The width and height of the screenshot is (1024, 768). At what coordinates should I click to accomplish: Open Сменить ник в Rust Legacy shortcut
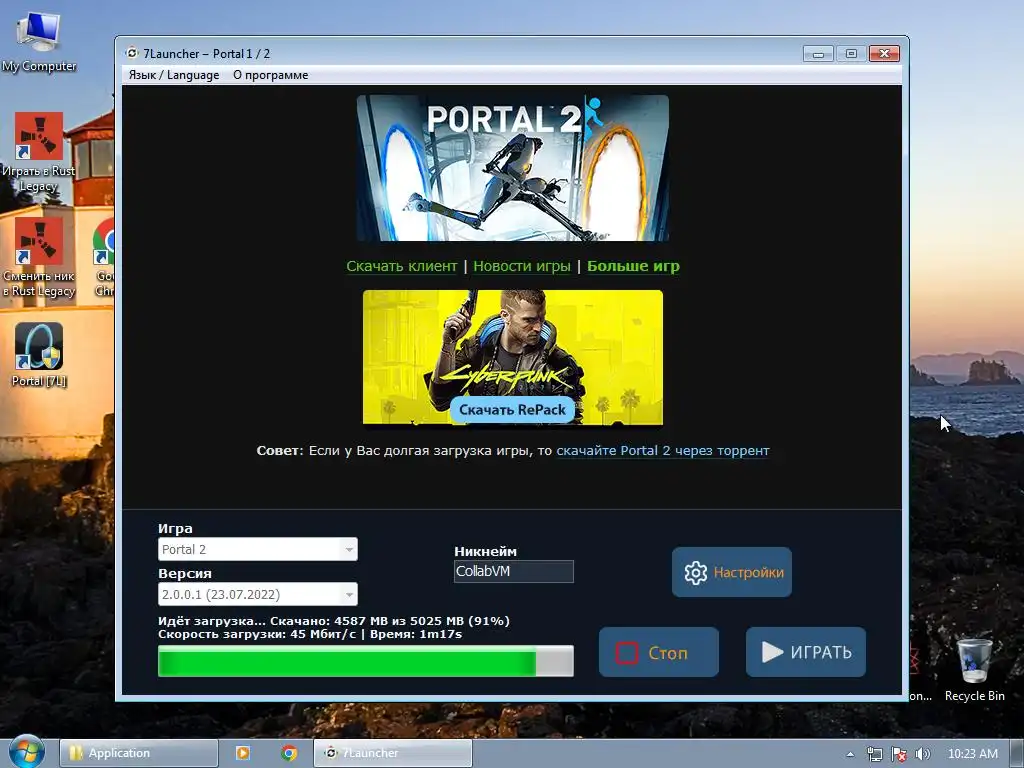tap(39, 257)
